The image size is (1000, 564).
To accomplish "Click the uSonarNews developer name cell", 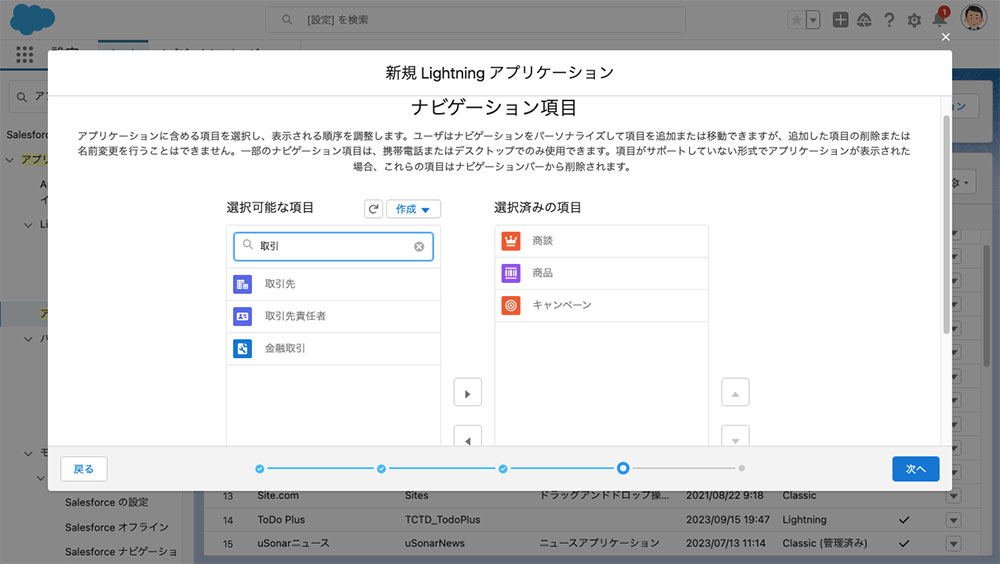I will 434,543.
